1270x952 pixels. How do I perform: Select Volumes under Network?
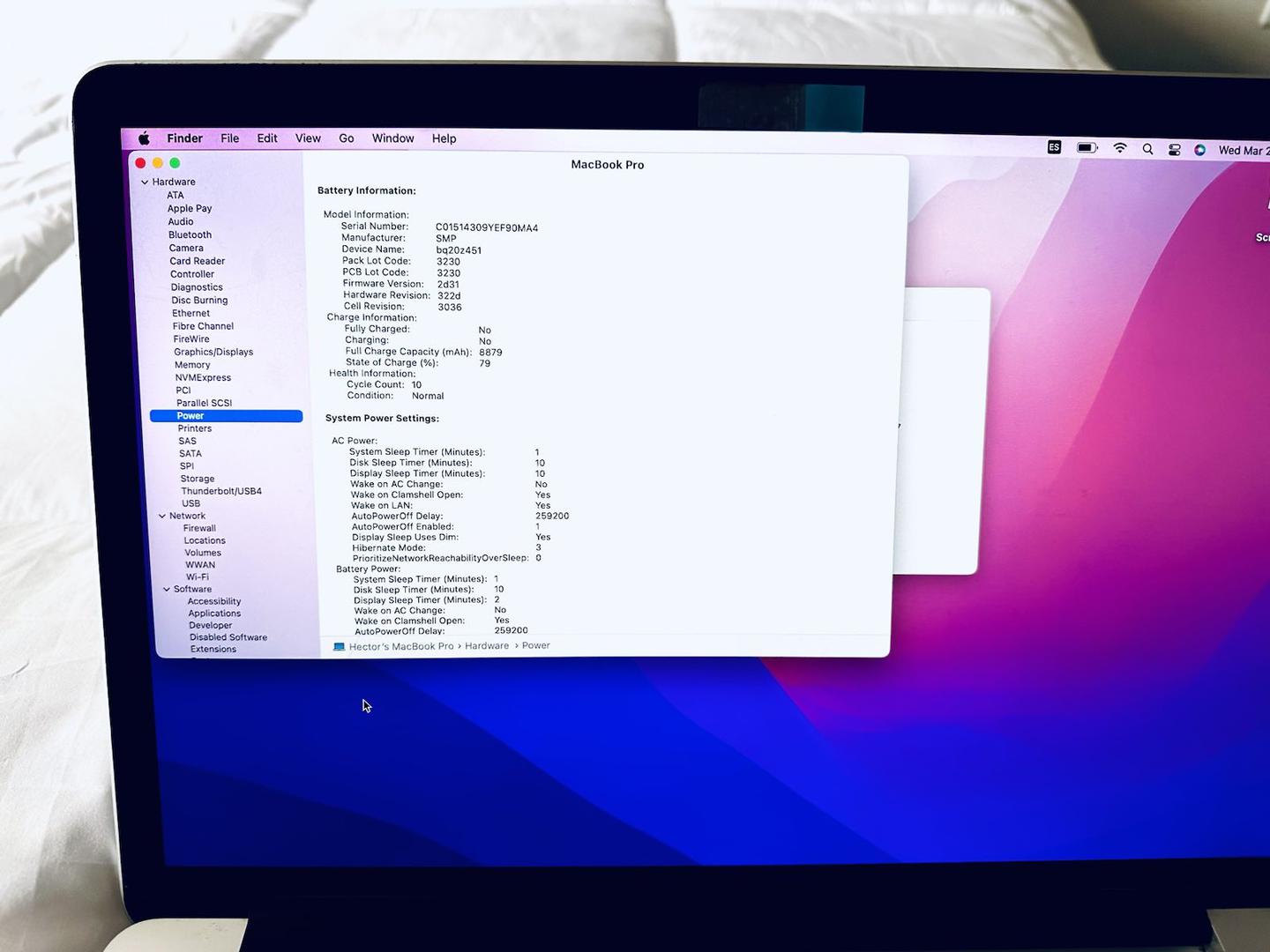pyautogui.click(x=203, y=553)
